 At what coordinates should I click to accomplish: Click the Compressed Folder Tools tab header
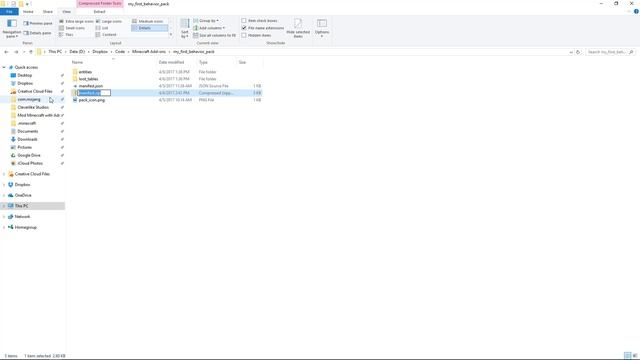click(100, 3)
